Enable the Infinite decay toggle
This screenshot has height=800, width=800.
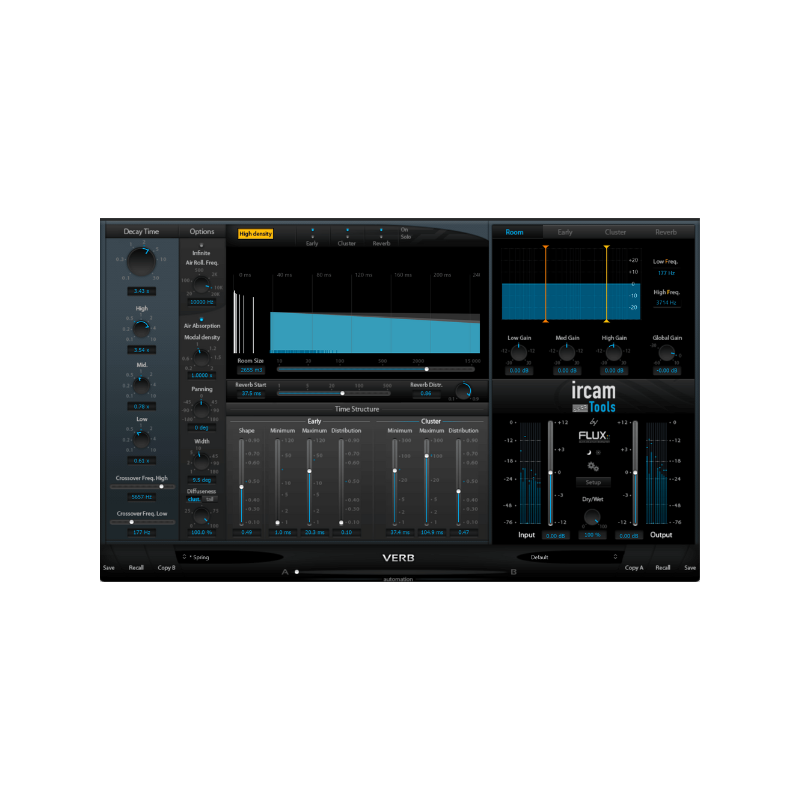[201, 244]
